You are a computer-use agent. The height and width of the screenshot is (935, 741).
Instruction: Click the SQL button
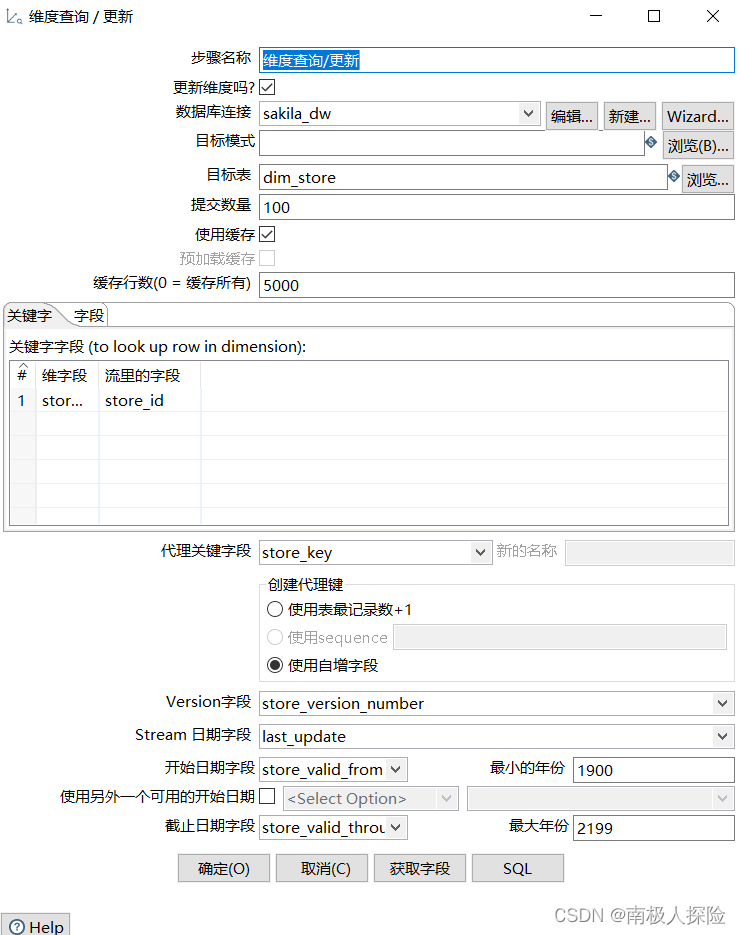click(x=517, y=868)
